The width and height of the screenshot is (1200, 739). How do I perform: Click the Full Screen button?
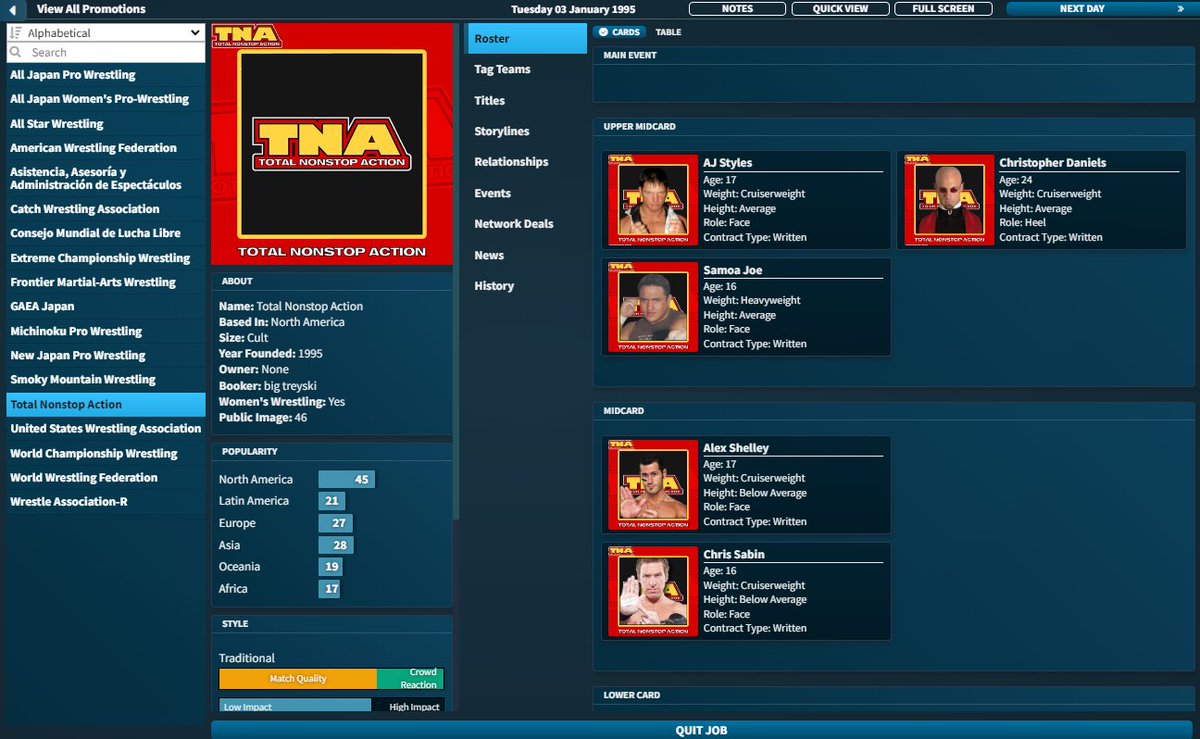tap(942, 9)
